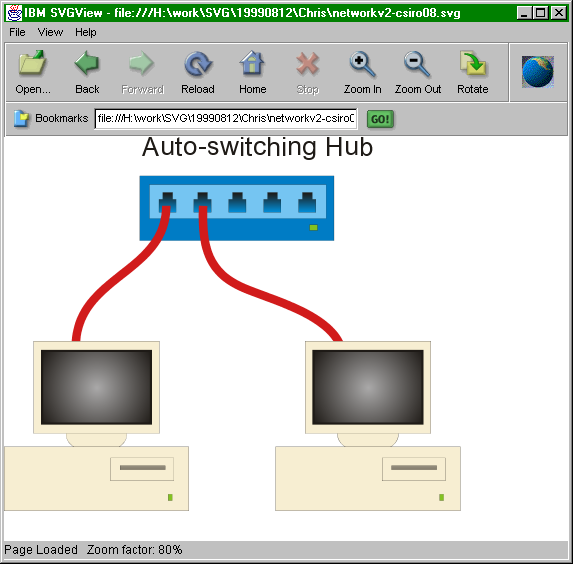Click the SVGView title bar app icon
The height and width of the screenshot is (564, 573).
pos(15,13)
